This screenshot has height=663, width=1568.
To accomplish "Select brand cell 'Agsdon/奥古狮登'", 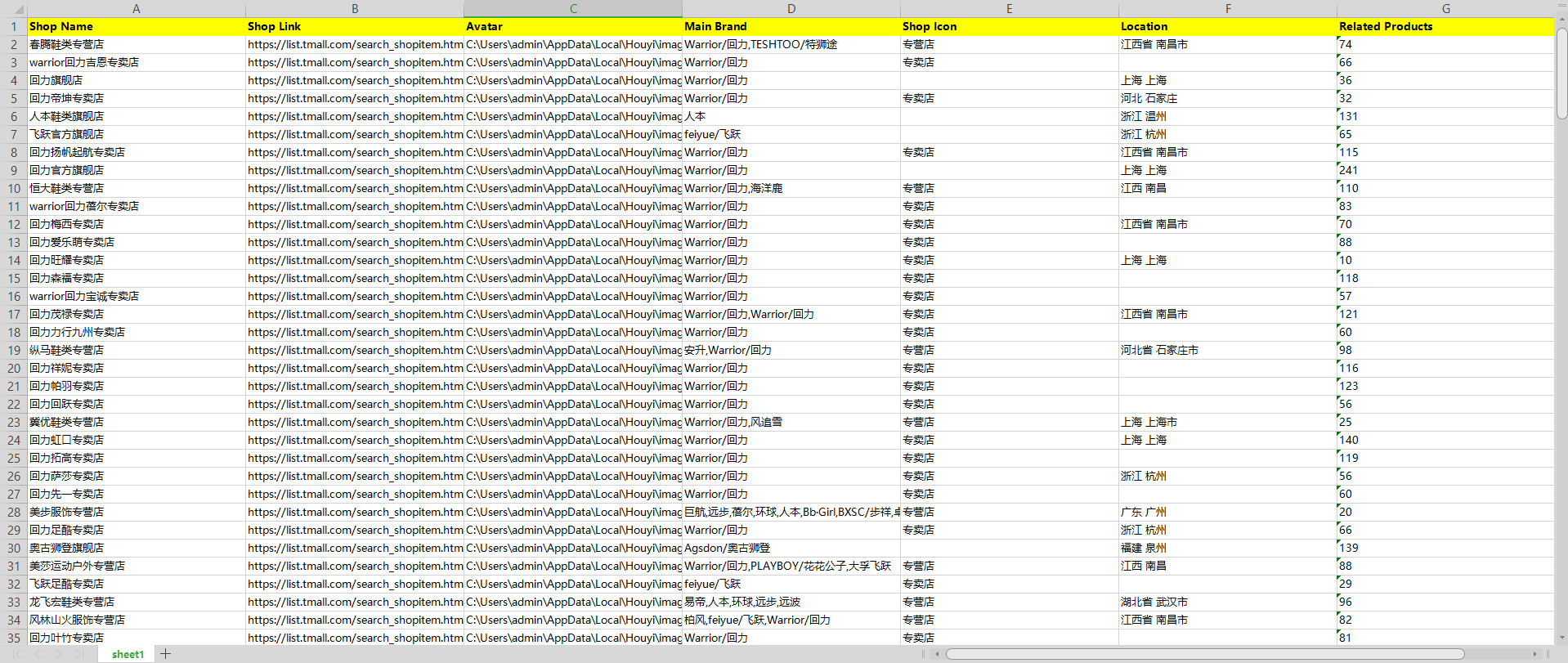I will 791,548.
